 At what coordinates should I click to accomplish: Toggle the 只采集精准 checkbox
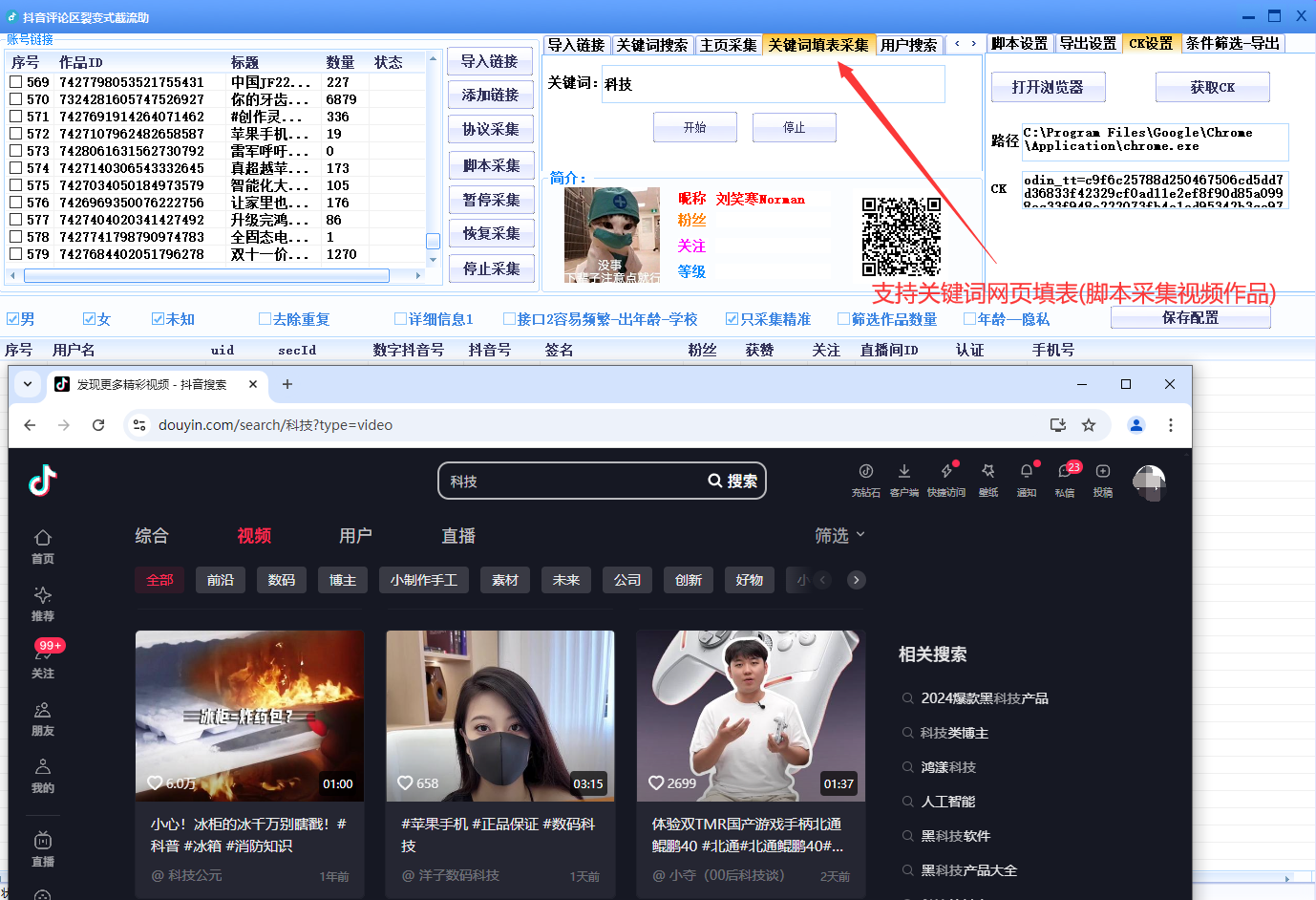pyautogui.click(x=732, y=319)
